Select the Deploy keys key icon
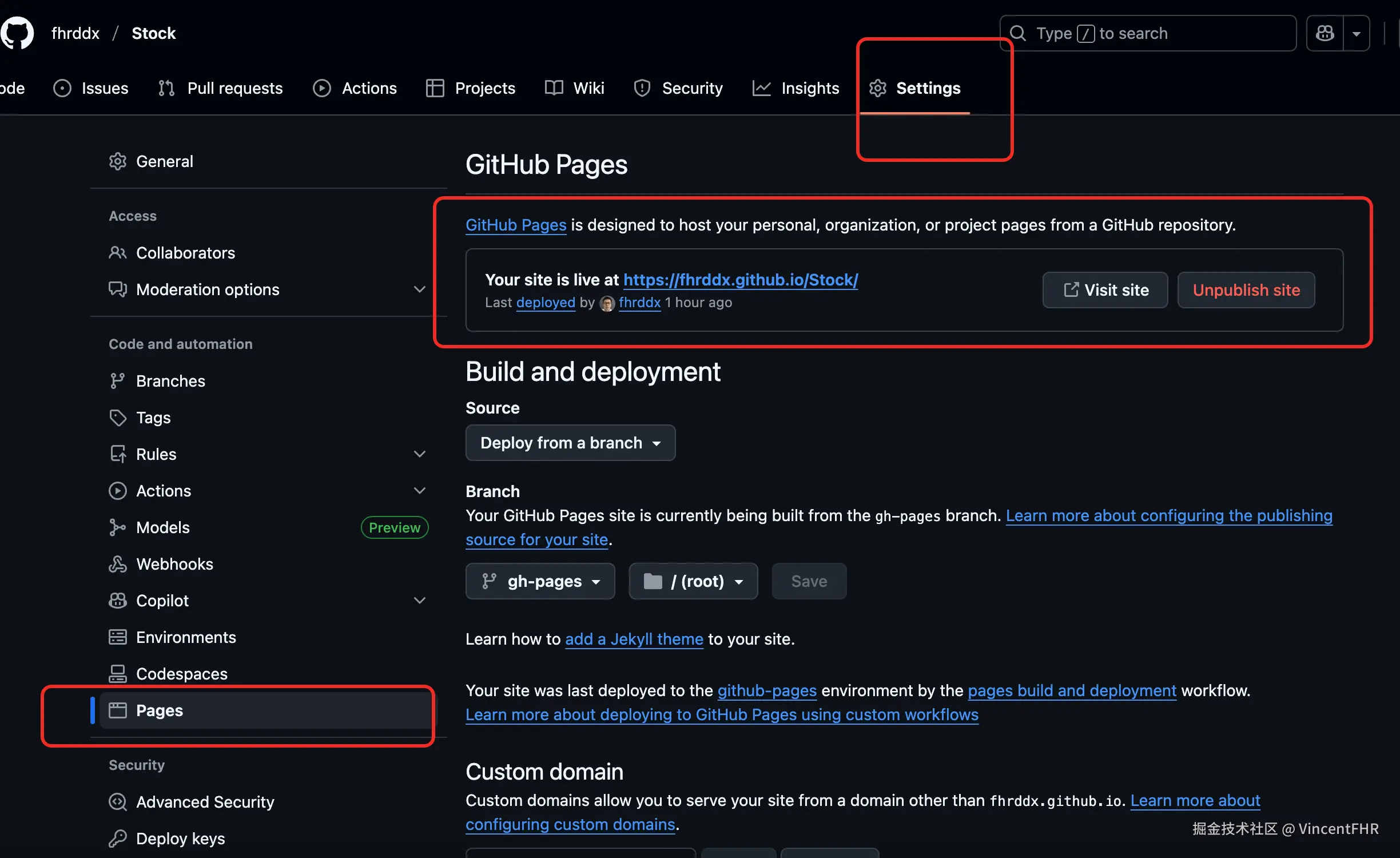1400x858 pixels. [x=118, y=839]
